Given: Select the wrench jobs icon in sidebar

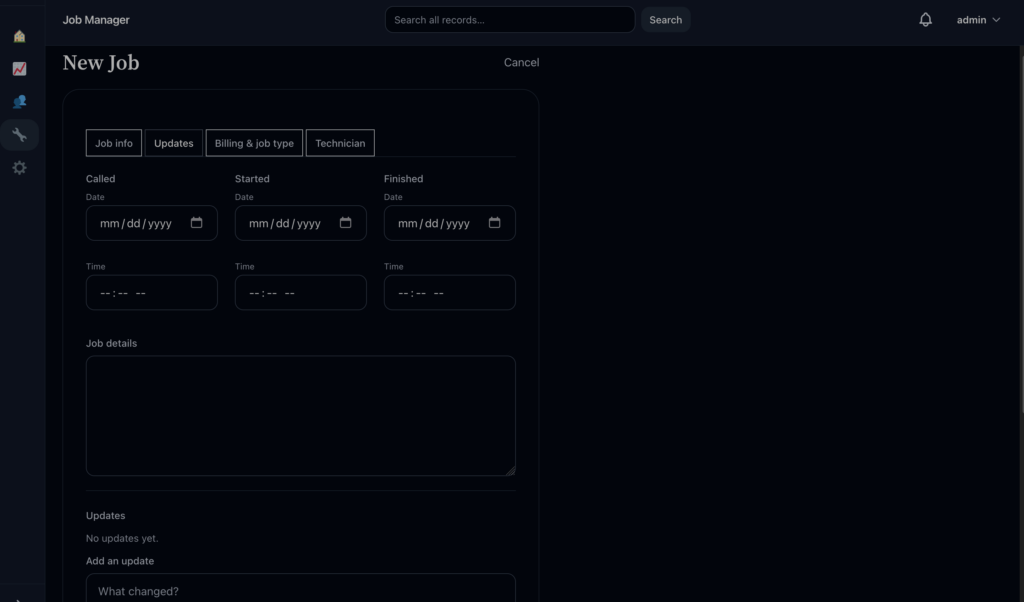Looking at the screenshot, I should click(19, 135).
